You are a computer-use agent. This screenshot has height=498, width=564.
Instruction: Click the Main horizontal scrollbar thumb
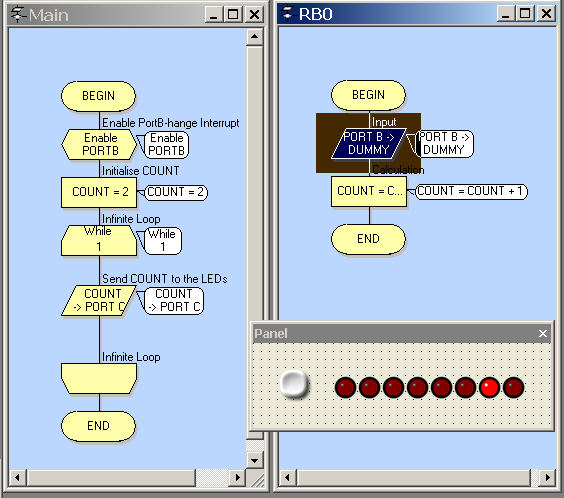[x=111, y=478]
